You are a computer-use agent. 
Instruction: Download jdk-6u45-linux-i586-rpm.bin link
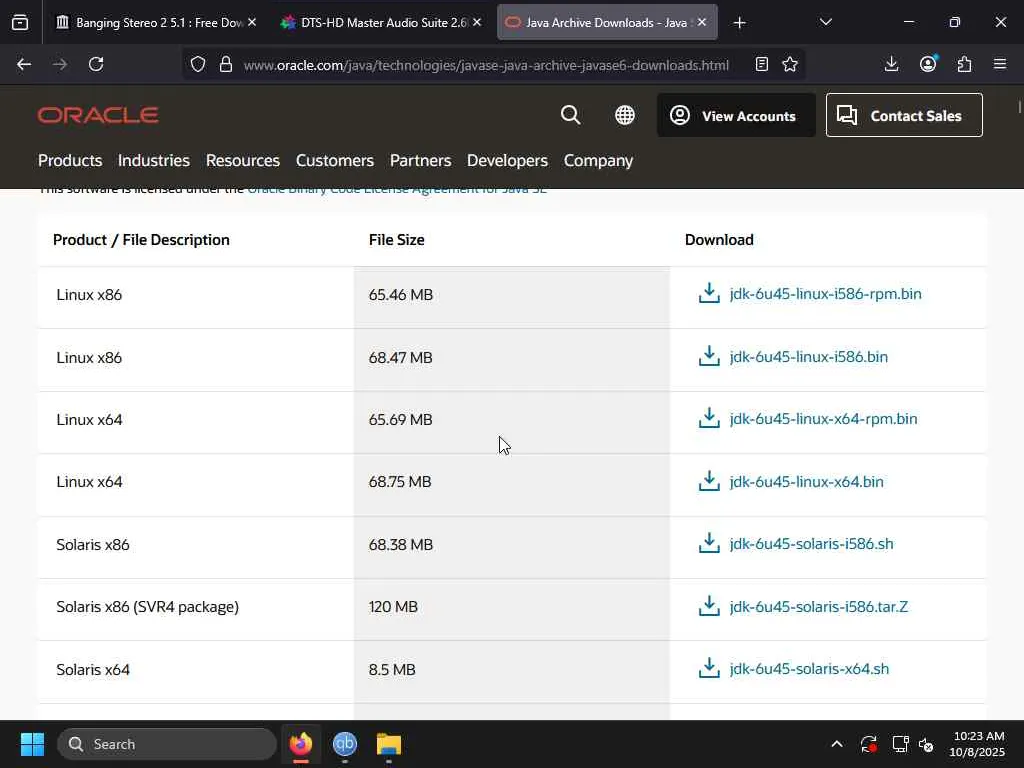[x=825, y=294]
